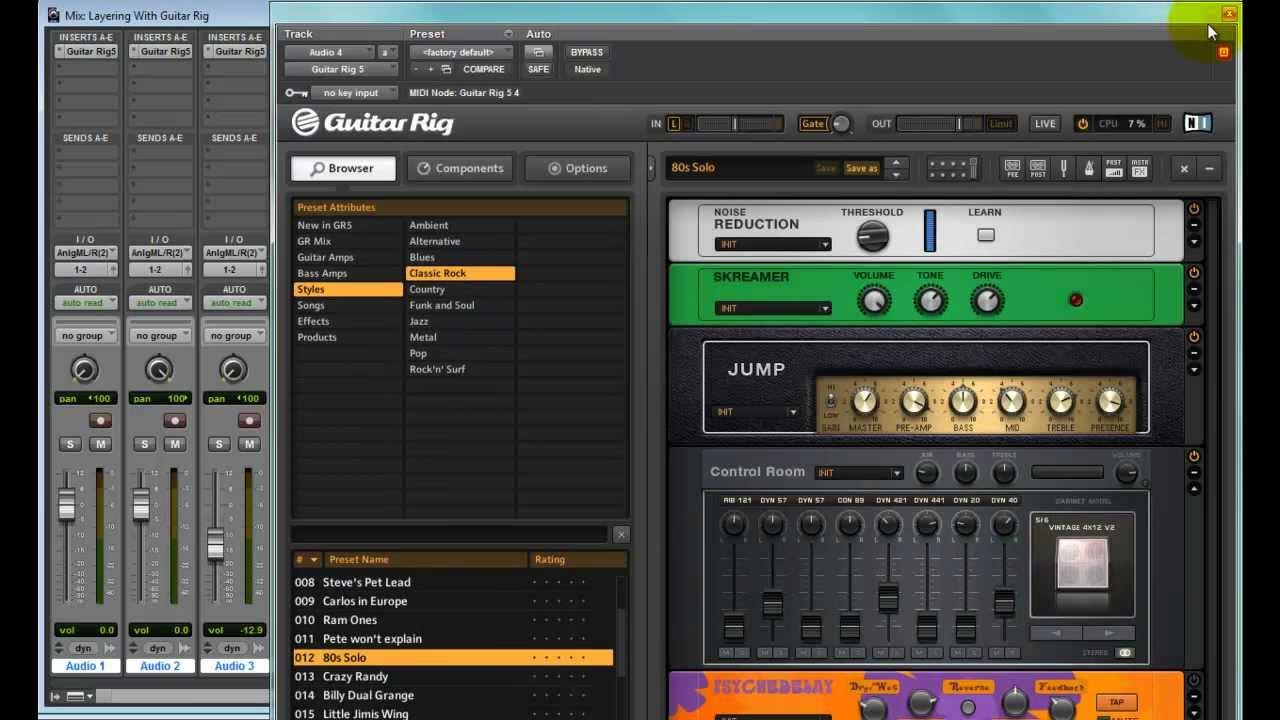Click the Audio 1 volume fader
1280x720 pixels.
66,506
